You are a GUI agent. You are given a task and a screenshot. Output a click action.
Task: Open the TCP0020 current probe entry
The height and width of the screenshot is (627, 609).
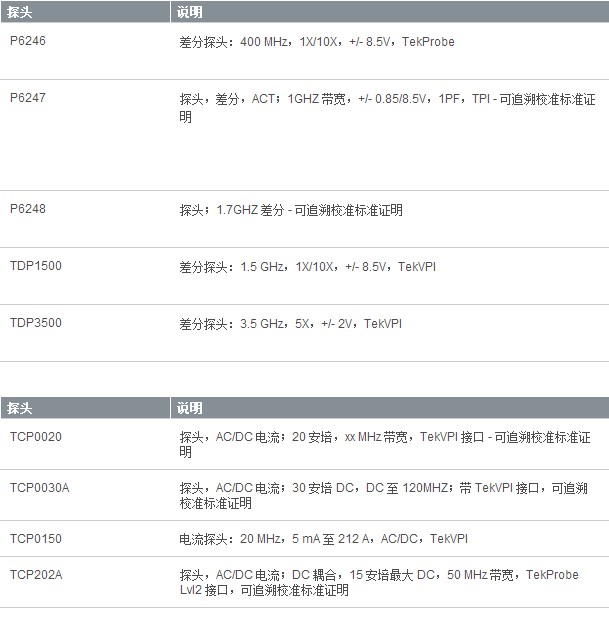tap(36, 437)
